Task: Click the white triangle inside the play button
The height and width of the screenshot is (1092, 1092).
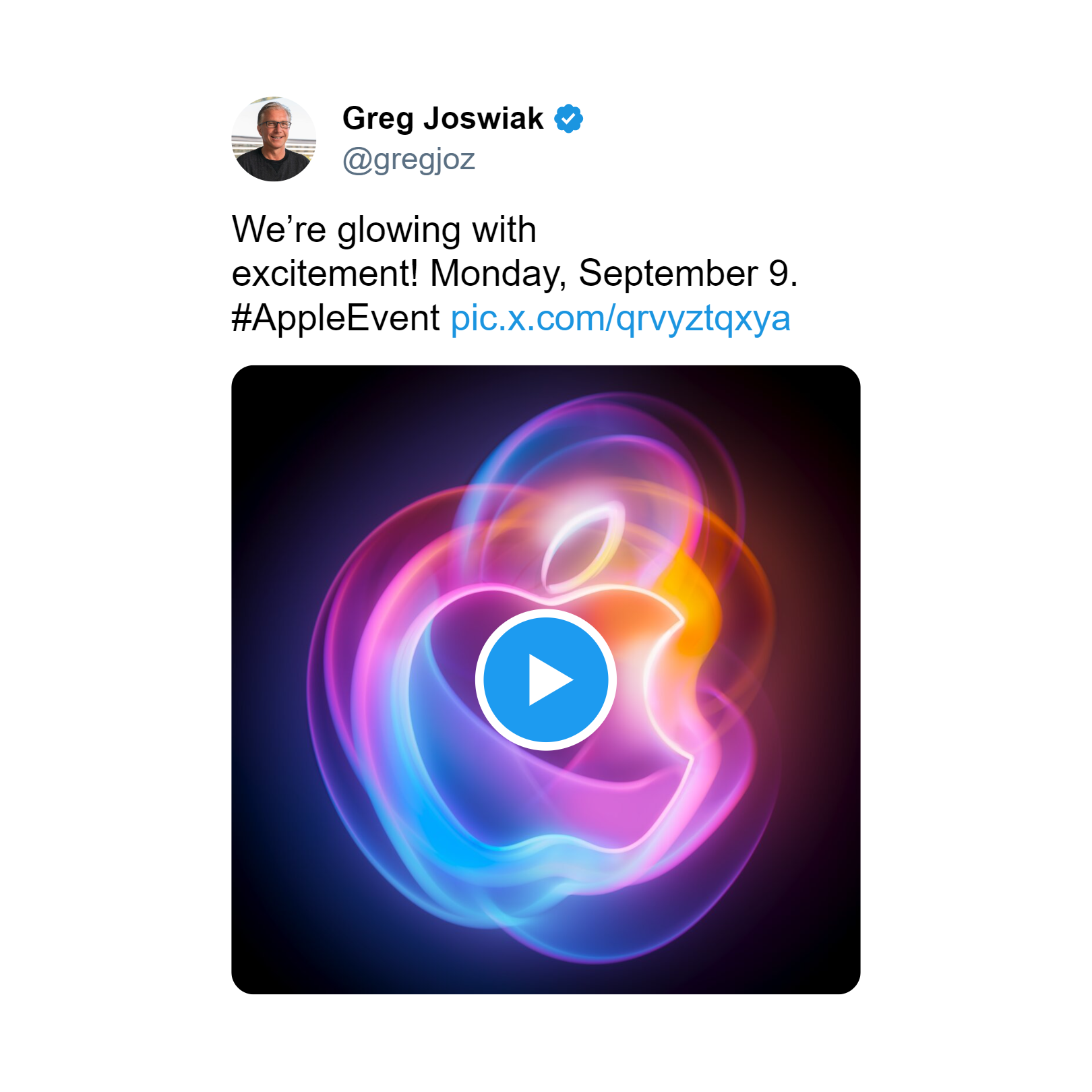Action: coord(550,679)
